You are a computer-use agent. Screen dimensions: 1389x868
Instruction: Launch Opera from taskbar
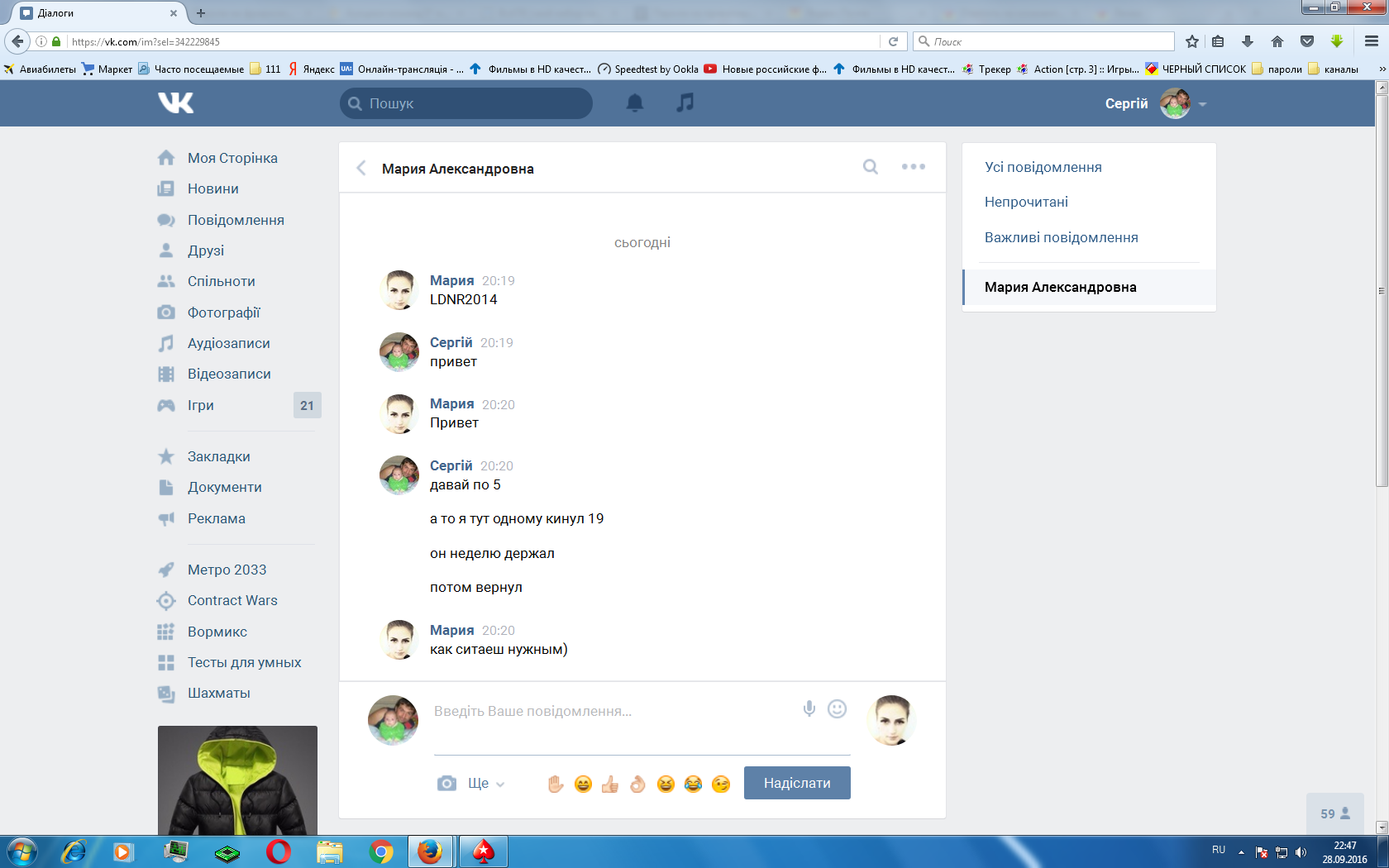point(279,851)
